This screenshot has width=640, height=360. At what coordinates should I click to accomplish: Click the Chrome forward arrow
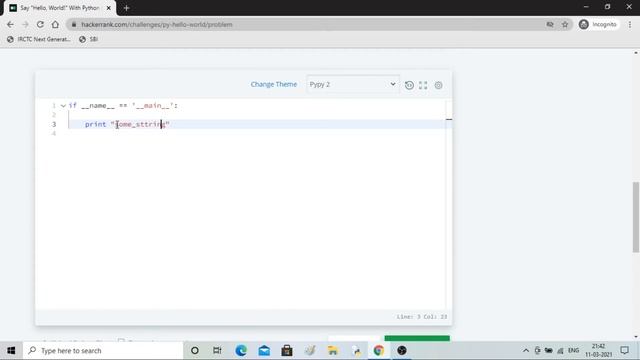tap(25, 24)
